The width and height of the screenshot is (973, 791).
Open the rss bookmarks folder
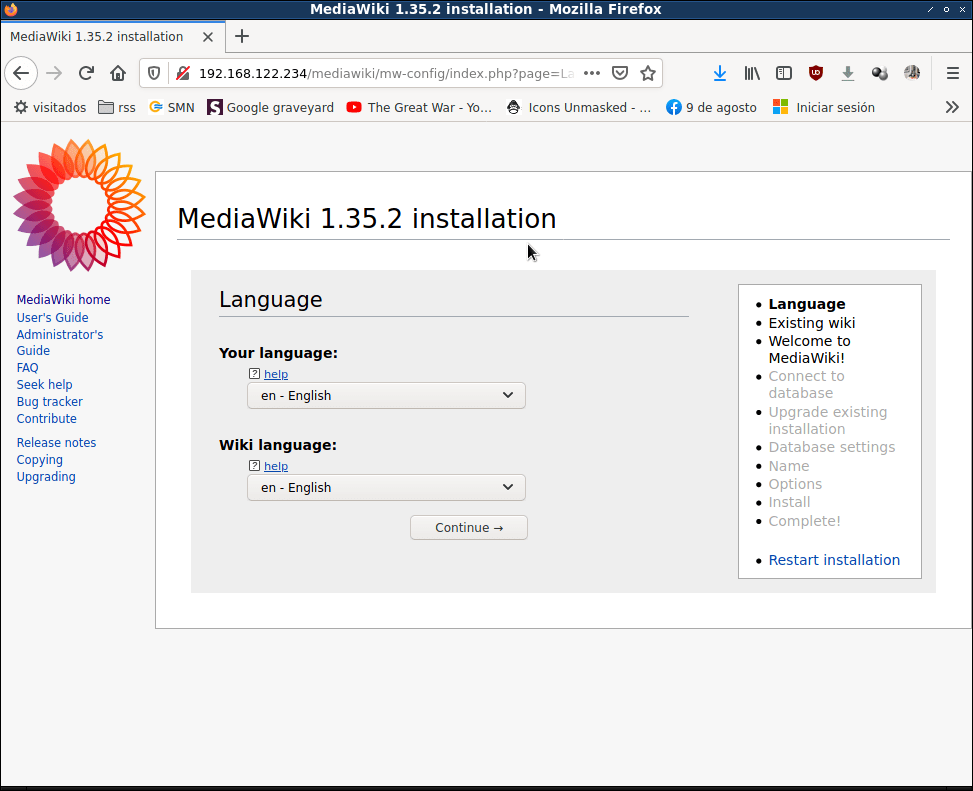pyautogui.click(x=117, y=107)
